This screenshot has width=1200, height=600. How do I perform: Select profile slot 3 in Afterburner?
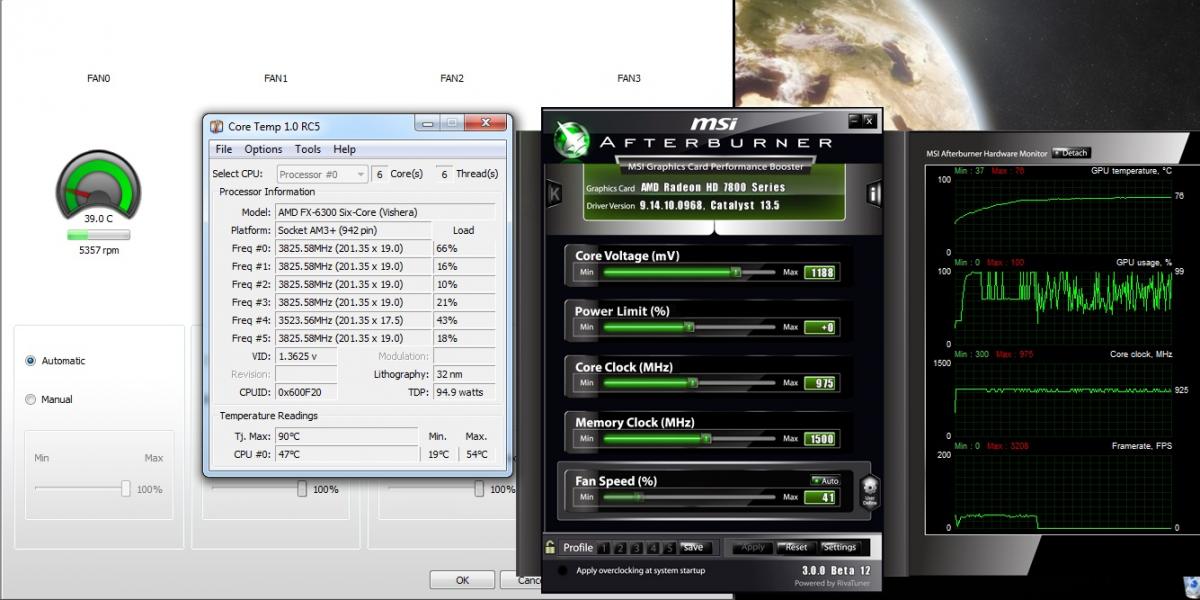click(x=637, y=548)
